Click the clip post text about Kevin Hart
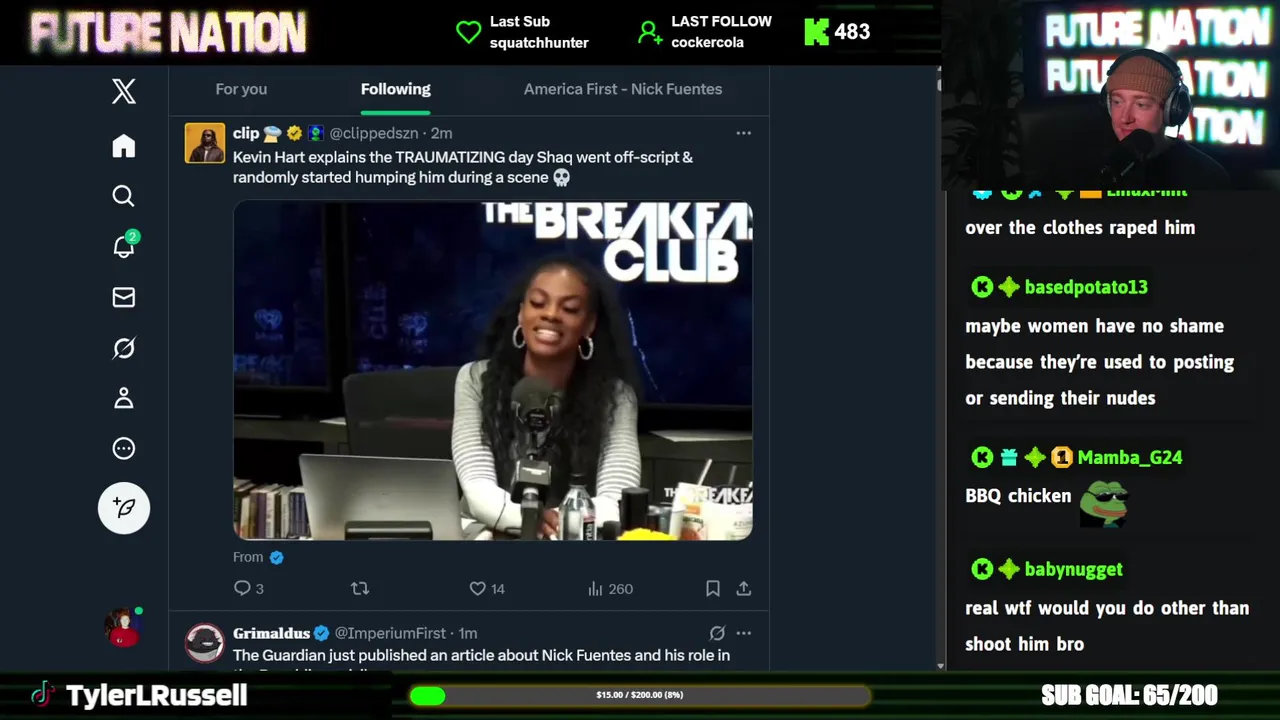The image size is (1280, 720). pyautogui.click(x=463, y=167)
